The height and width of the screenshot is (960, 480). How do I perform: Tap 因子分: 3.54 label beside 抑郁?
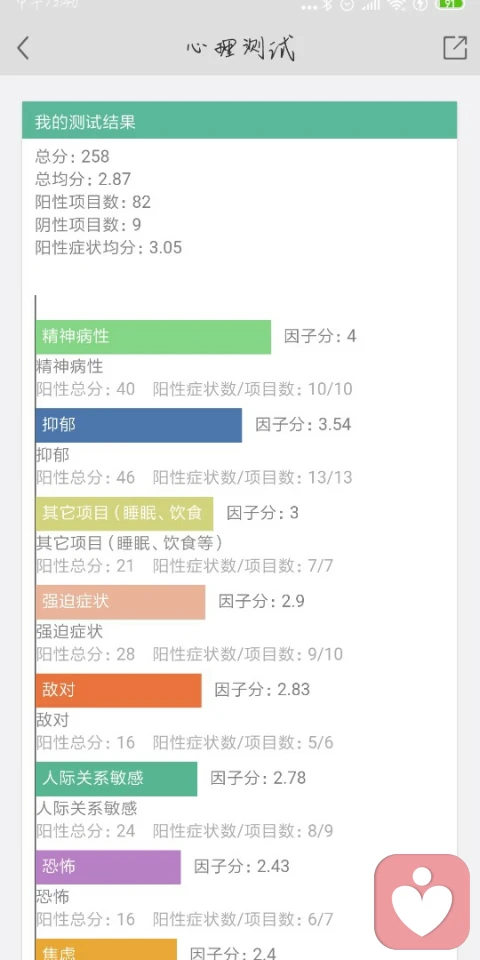[x=303, y=424]
